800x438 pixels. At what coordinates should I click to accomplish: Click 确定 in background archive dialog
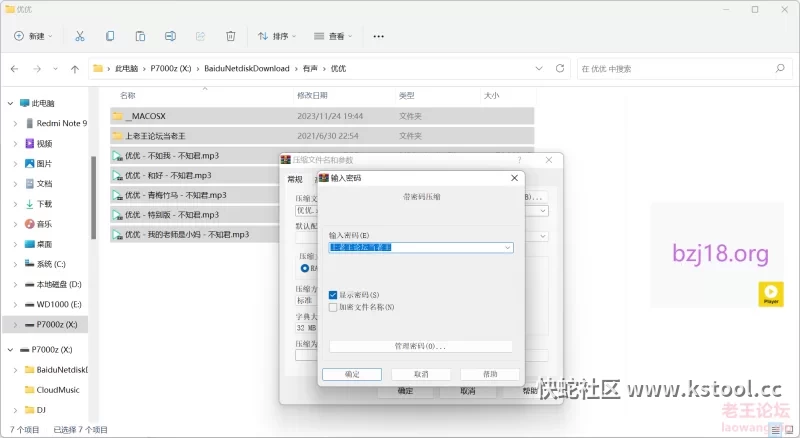tap(405, 391)
